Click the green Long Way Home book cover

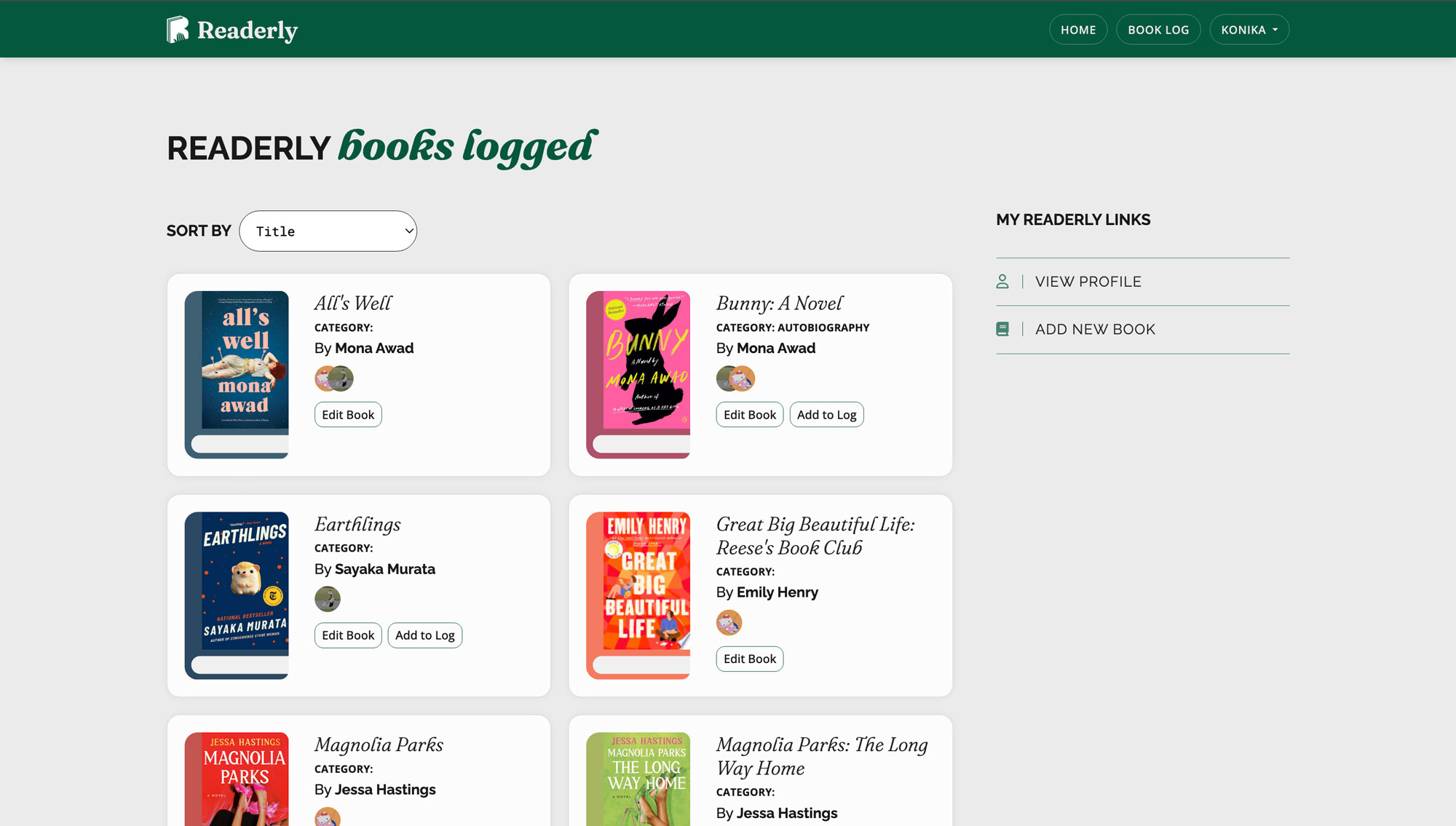coord(638,779)
